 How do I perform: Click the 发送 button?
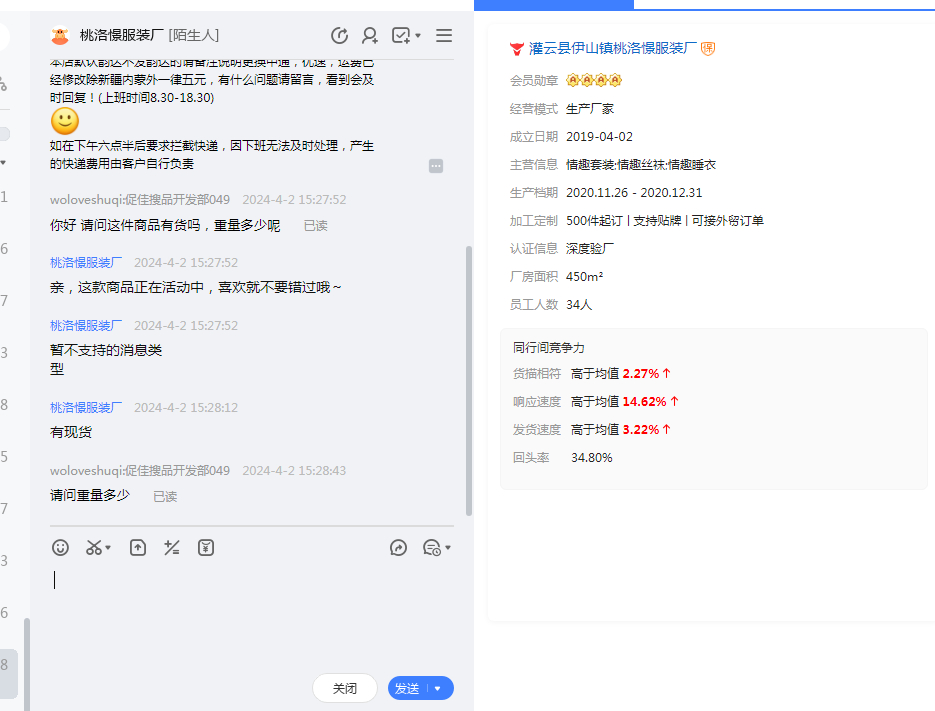(407, 688)
